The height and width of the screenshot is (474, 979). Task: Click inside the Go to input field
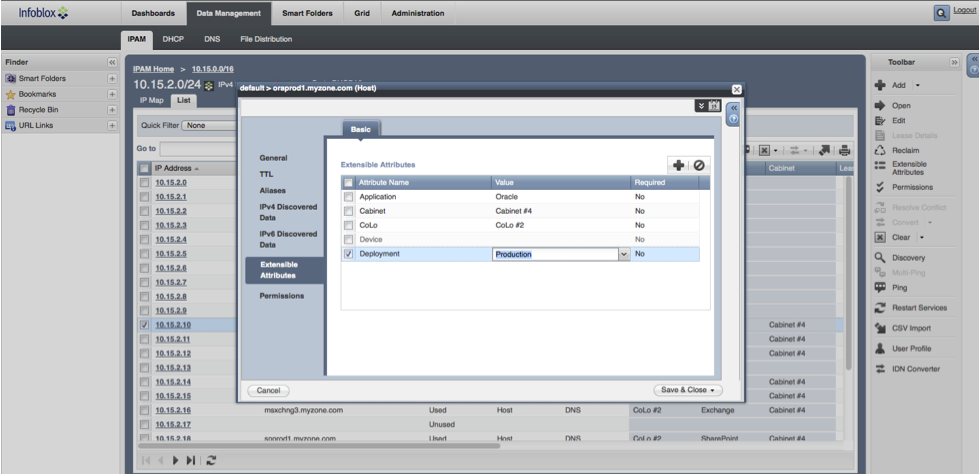coord(199,149)
